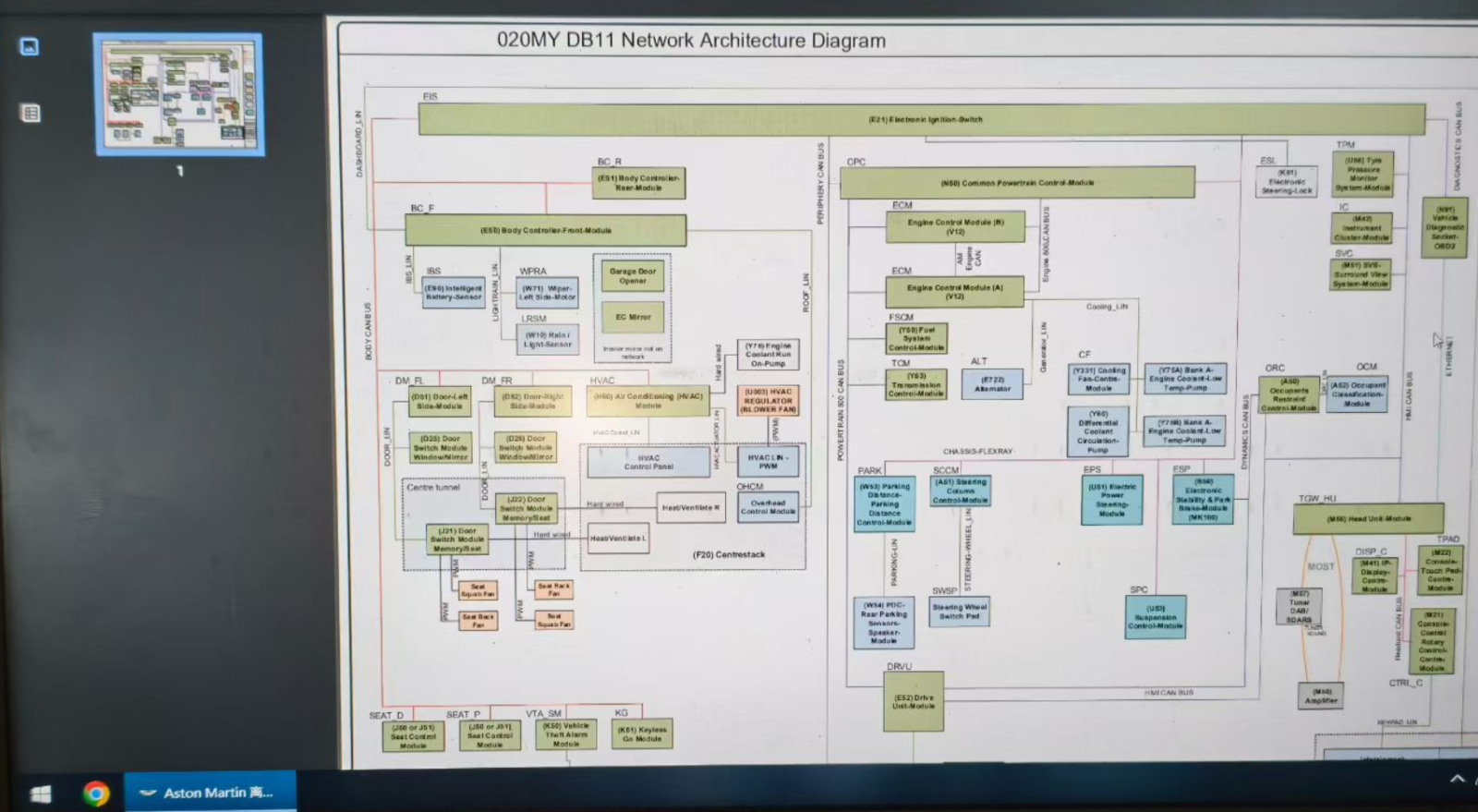This screenshot has height=812, width=1478.
Task: Click the Aston Martin logo taskbar icon
Action: coord(148,793)
